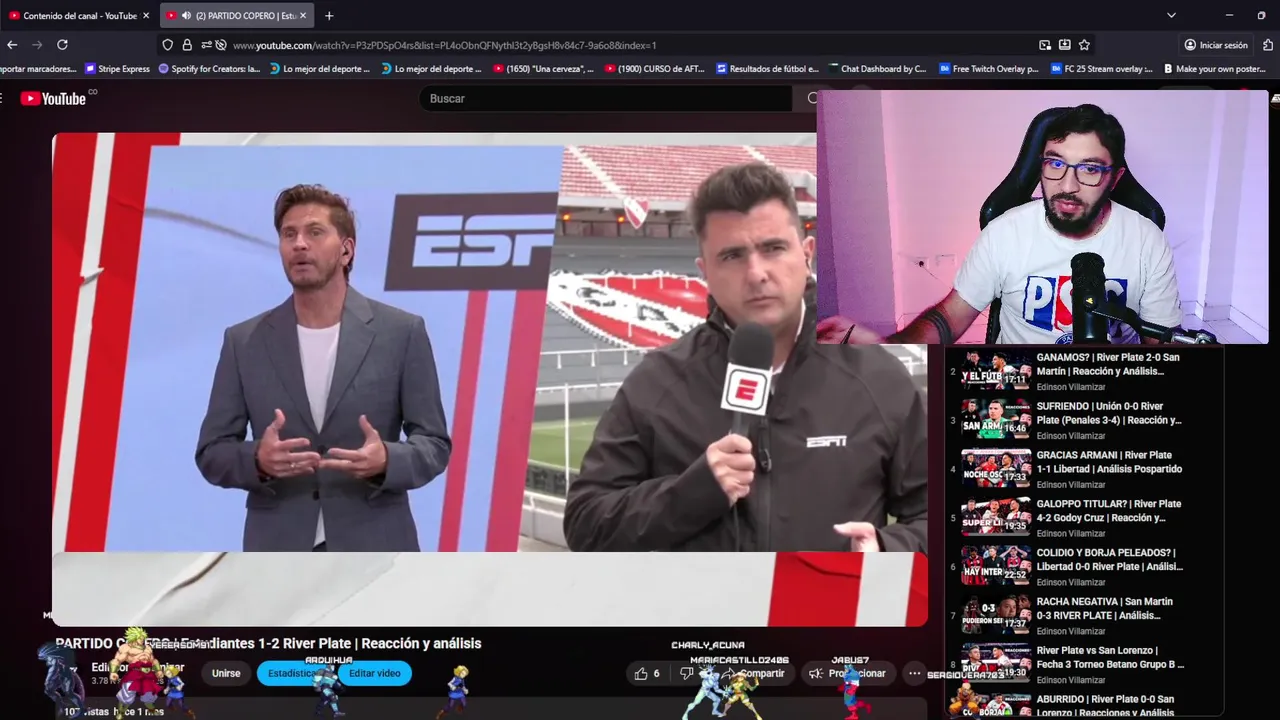Click the YouTube search magnifier button

pos(812,98)
